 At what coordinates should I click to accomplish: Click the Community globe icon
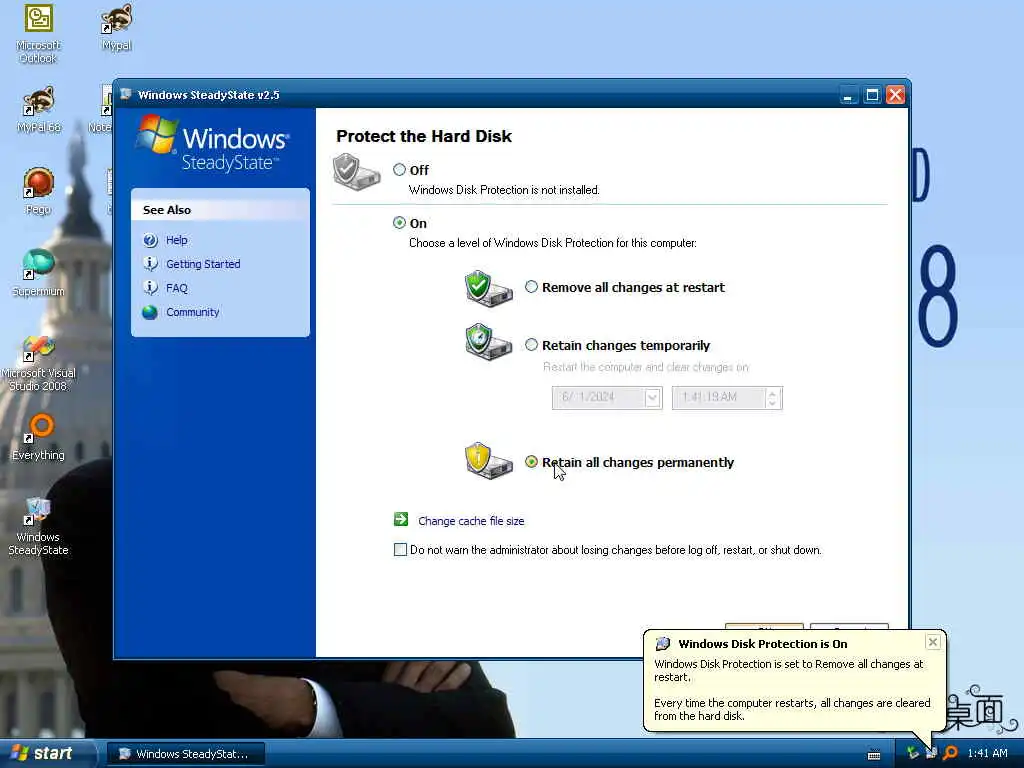pyautogui.click(x=150, y=312)
